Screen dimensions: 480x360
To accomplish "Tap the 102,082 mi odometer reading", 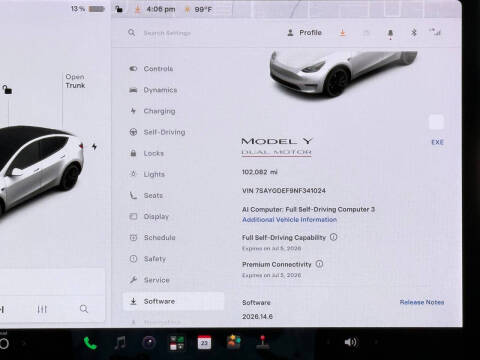I will point(260,172).
